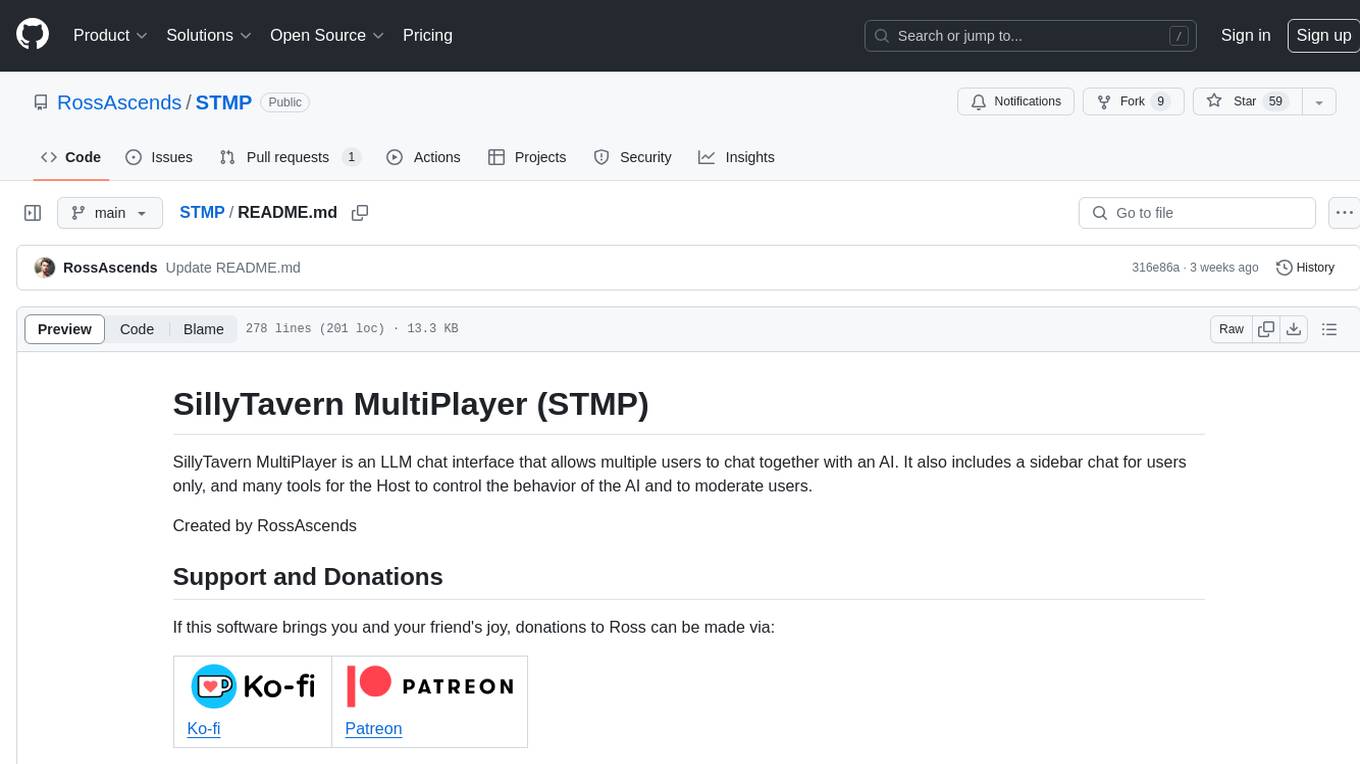This screenshot has width=1360, height=764.
Task: Open the RossAscends commit author link
Action: click(110, 267)
